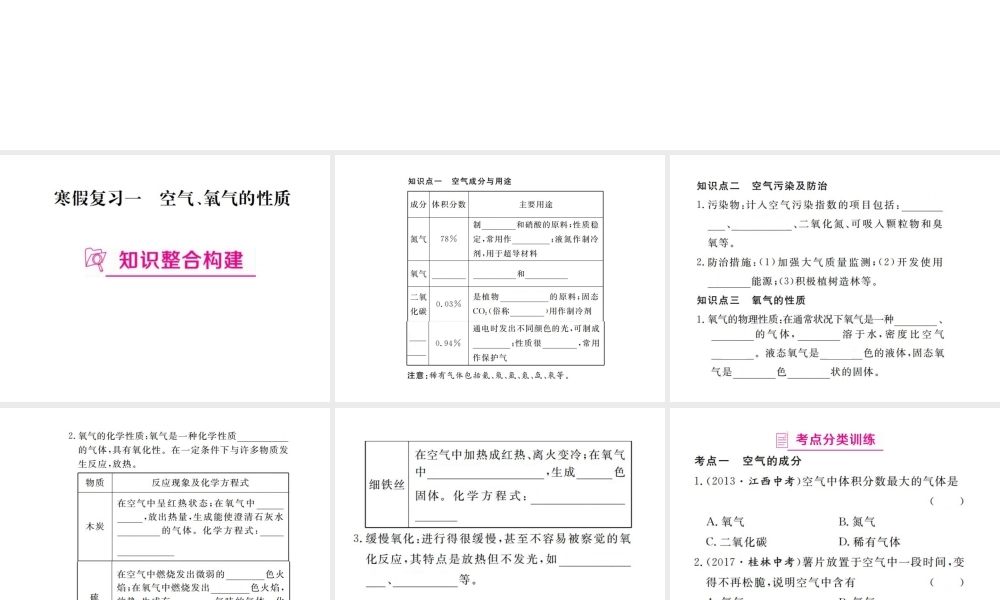Click the 注意:稀有气体 footnote under the table
The image size is (1000, 600).
point(489,376)
